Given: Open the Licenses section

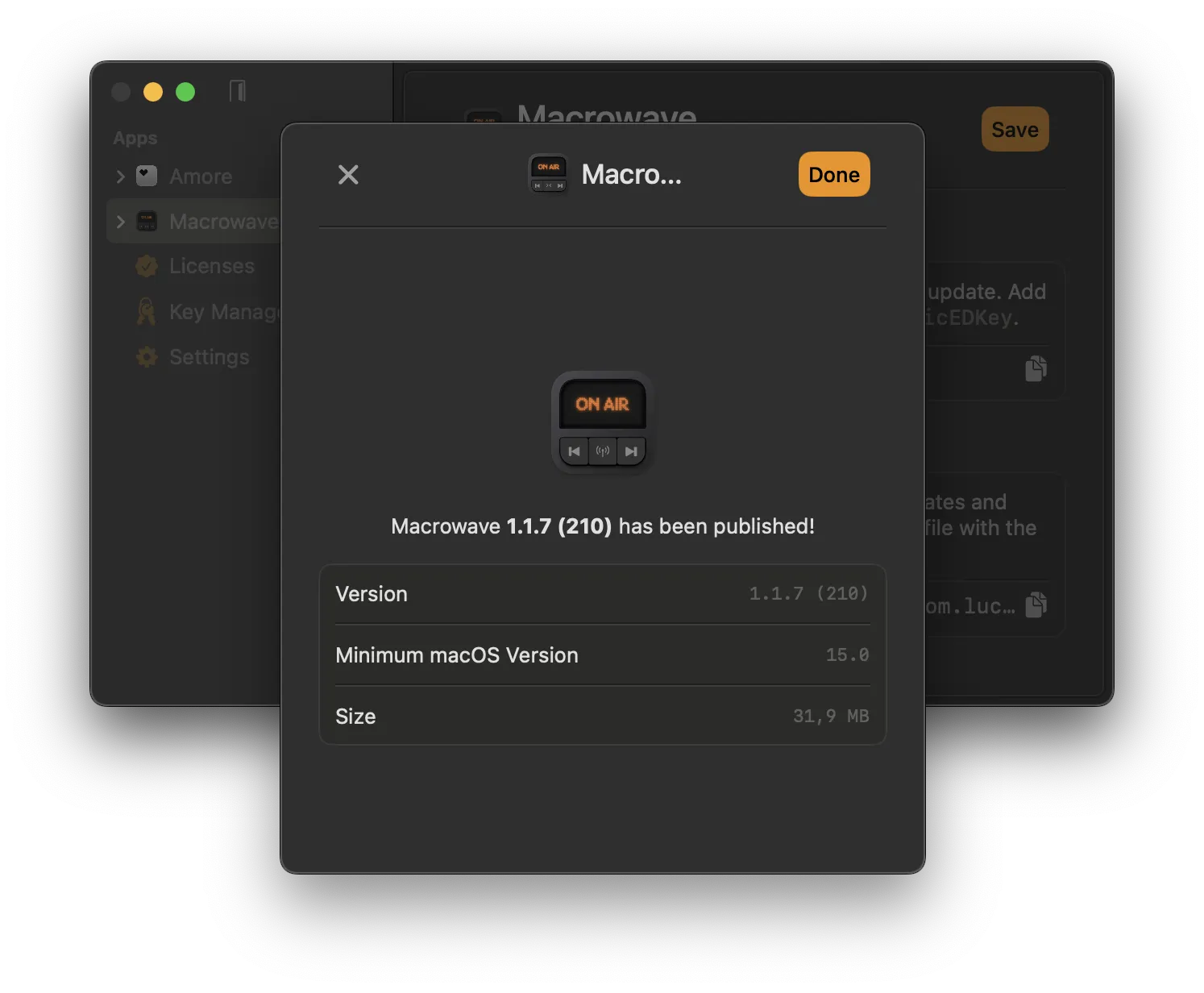Looking at the screenshot, I should click(211, 266).
